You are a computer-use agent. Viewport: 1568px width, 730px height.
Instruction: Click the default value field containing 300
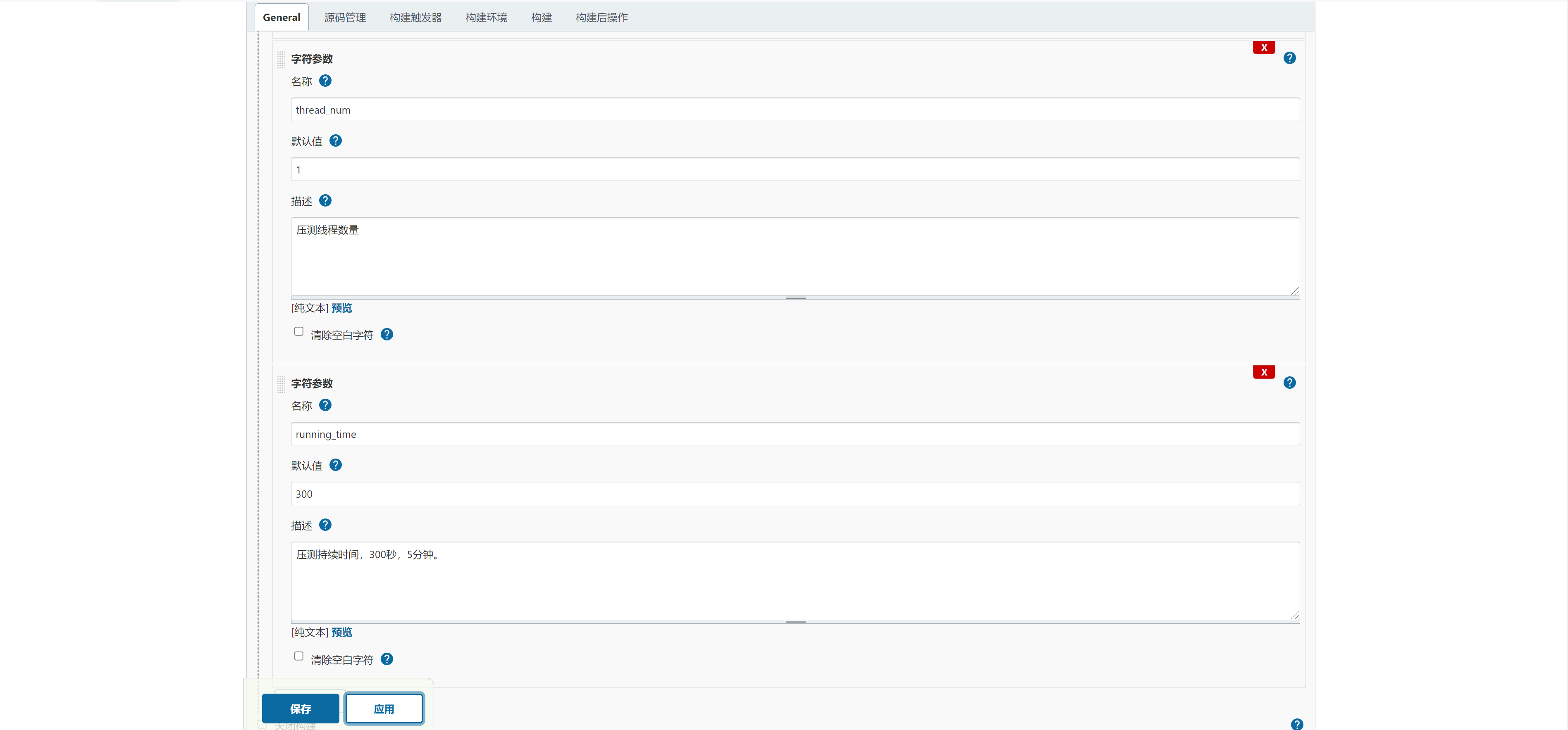(795, 494)
